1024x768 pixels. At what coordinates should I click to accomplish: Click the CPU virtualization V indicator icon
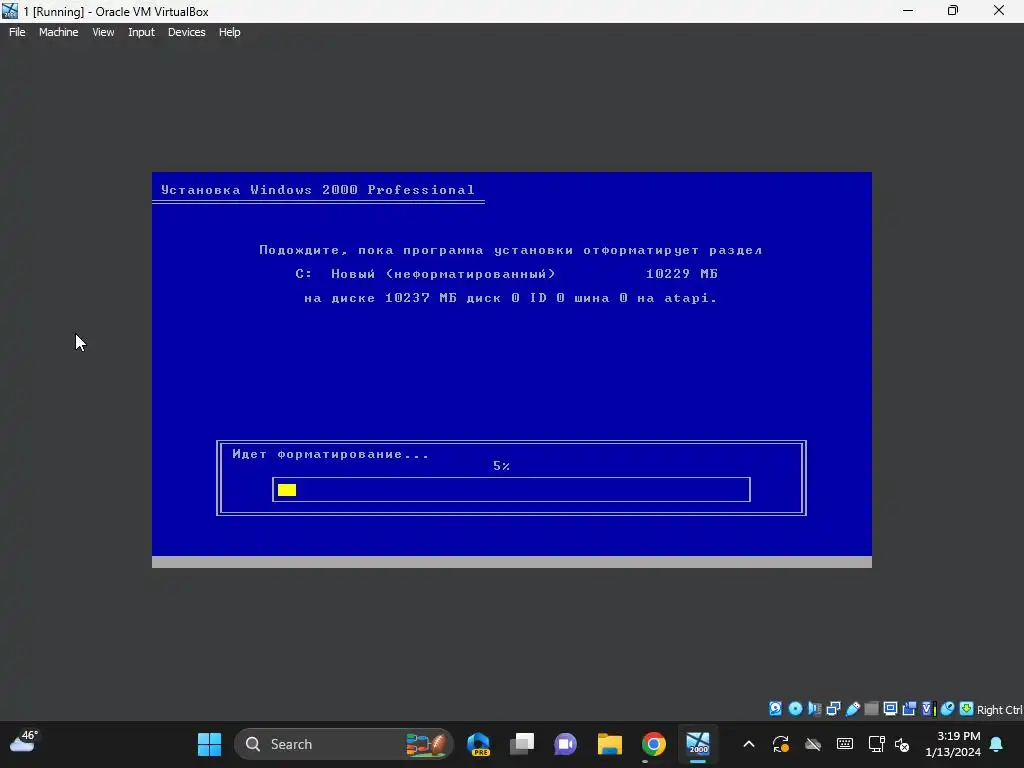pos(928,709)
